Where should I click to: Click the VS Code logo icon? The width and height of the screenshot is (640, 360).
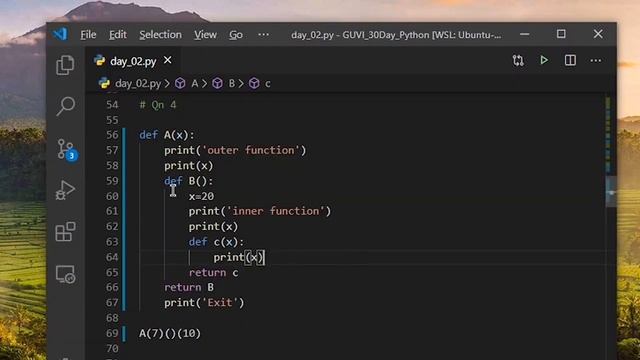60,34
